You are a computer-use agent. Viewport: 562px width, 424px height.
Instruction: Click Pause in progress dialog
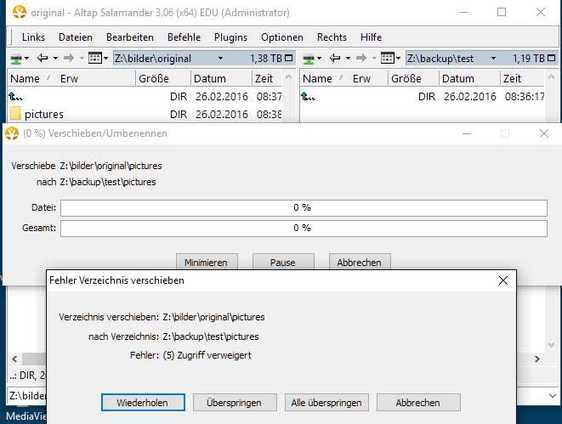[283, 262]
